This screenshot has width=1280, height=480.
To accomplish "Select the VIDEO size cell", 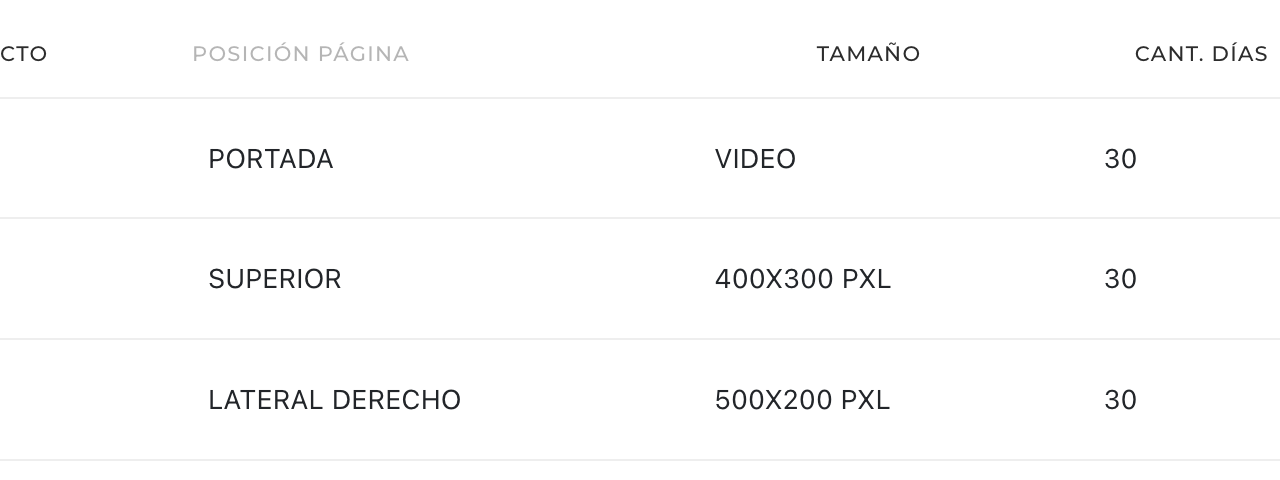I will coord(755,159).
